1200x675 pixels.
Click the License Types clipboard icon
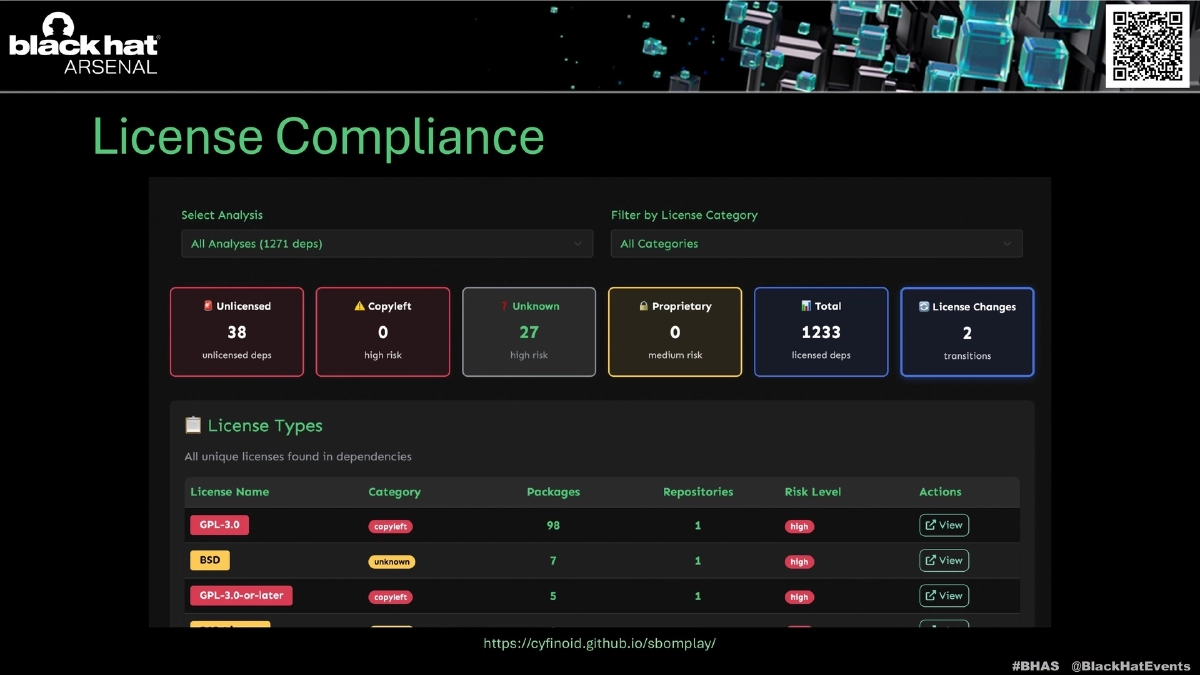point(193,426)
